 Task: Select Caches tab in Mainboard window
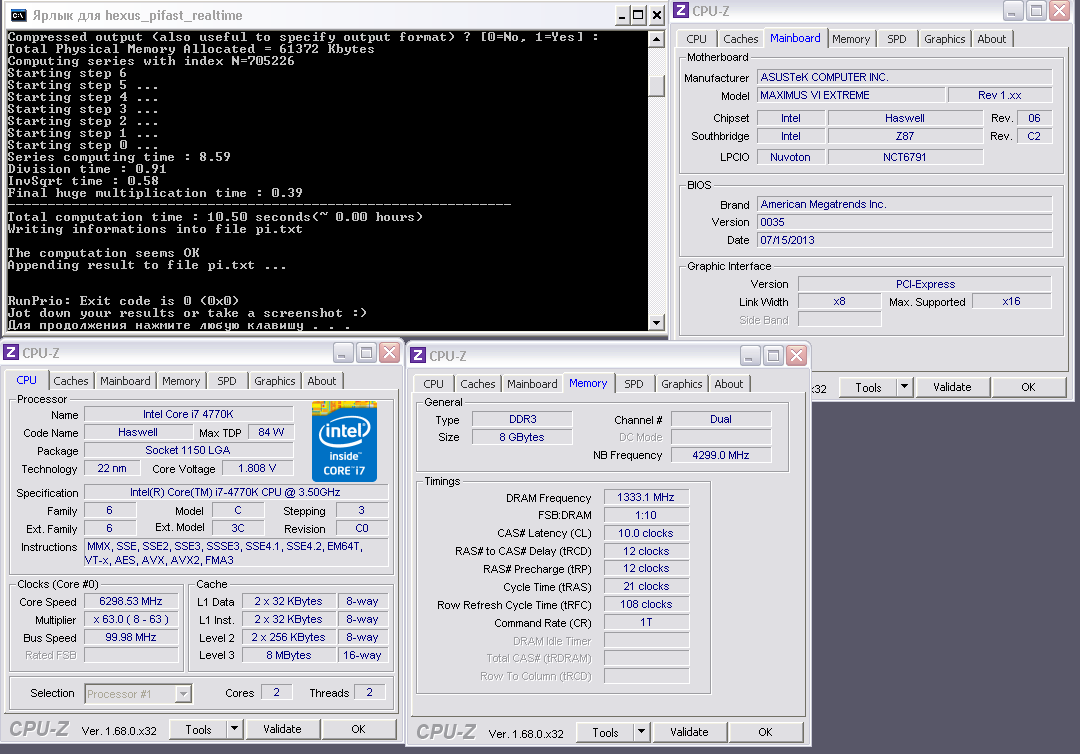[x=740, y=39]
